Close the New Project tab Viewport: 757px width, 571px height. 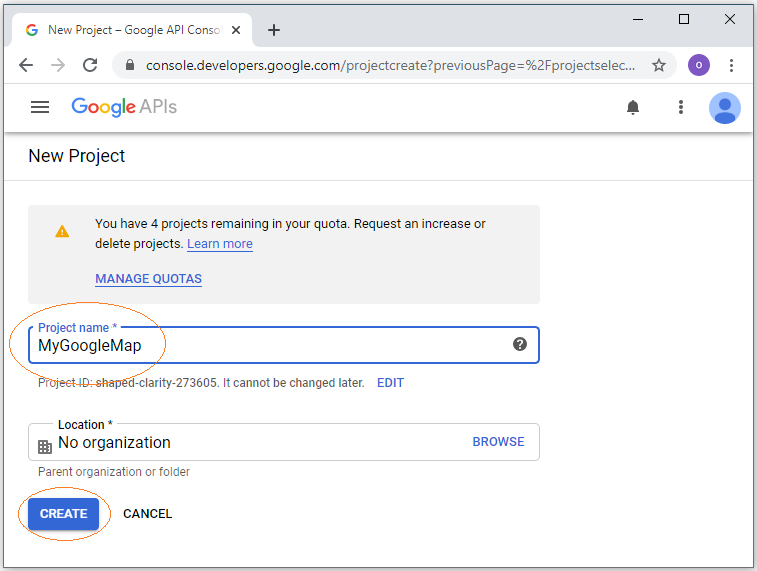[x=236, y=30]
